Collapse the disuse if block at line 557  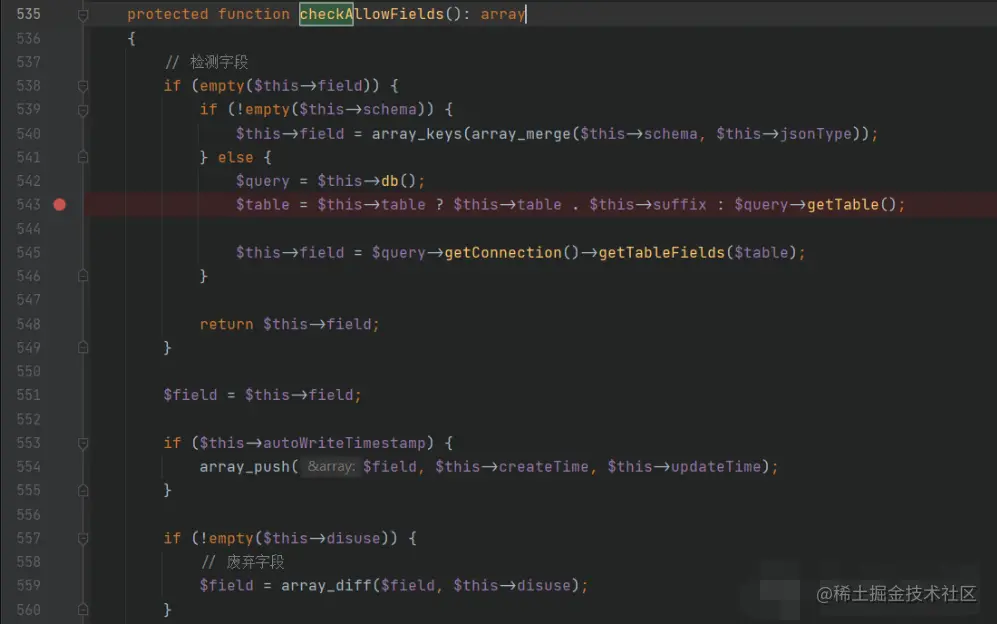click(x=83, y=538)
